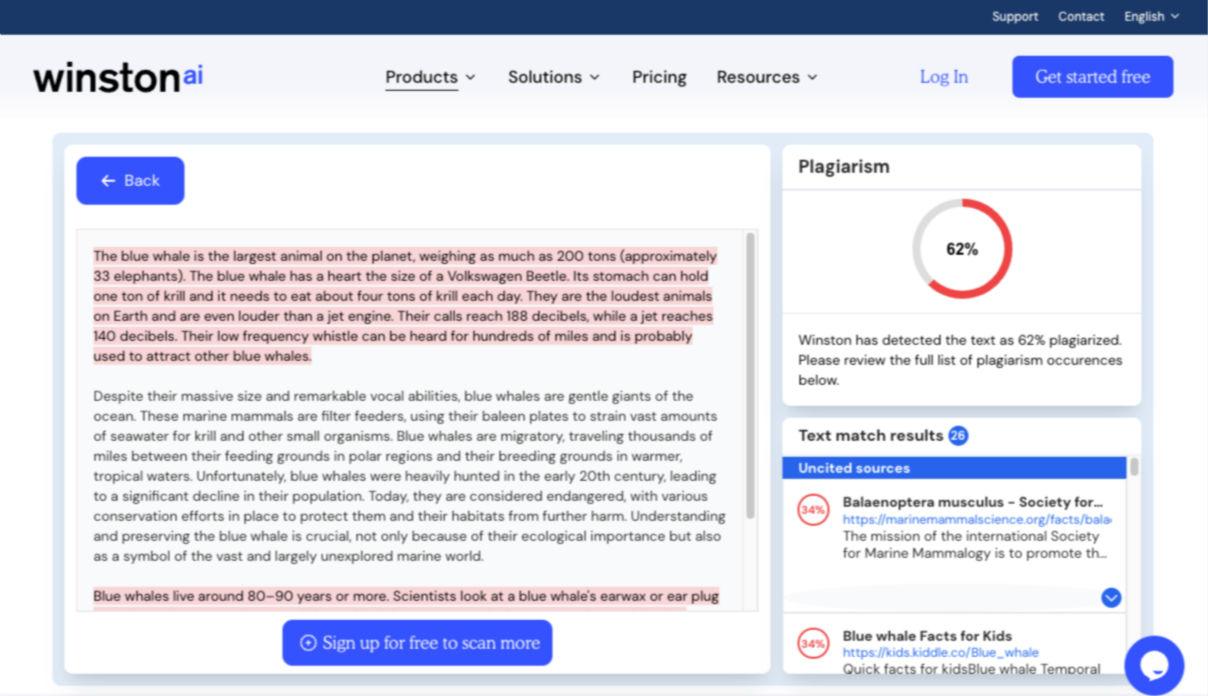Click the 26 results count badge

click(x=958, y=436)
